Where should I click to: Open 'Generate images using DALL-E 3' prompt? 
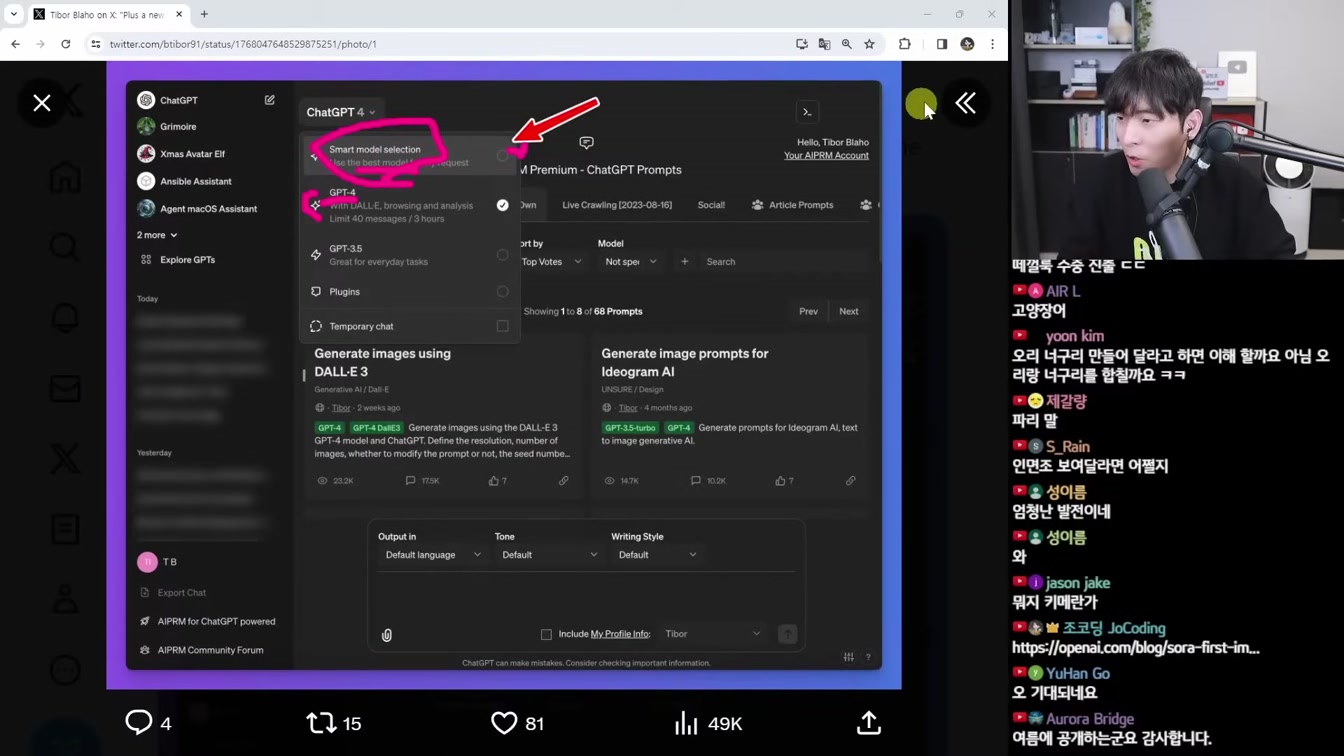(382, 362)
